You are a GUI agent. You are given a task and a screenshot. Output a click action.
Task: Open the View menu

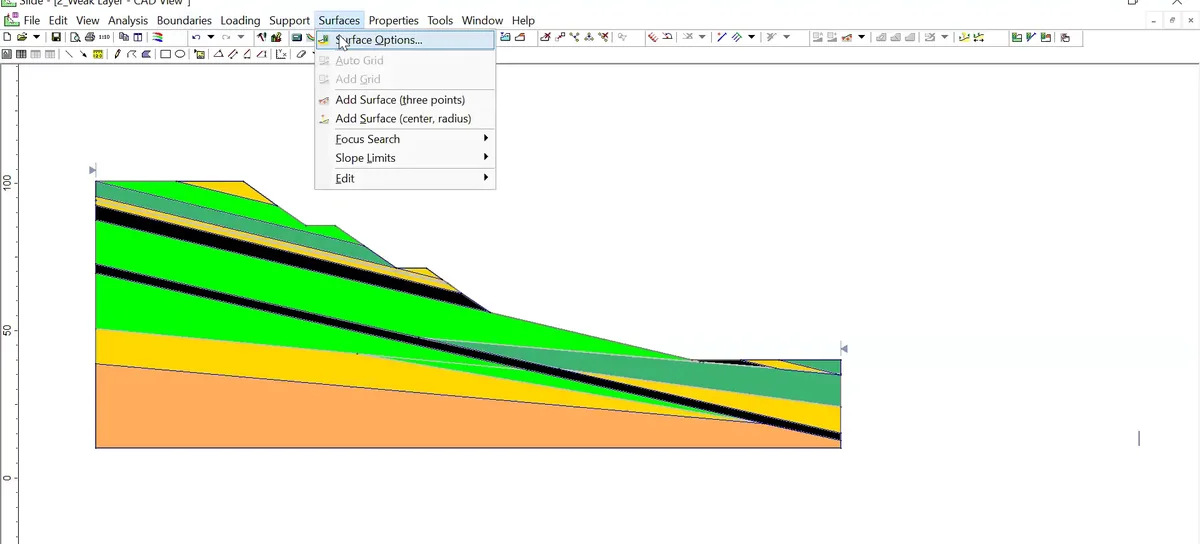coord(88,20)
